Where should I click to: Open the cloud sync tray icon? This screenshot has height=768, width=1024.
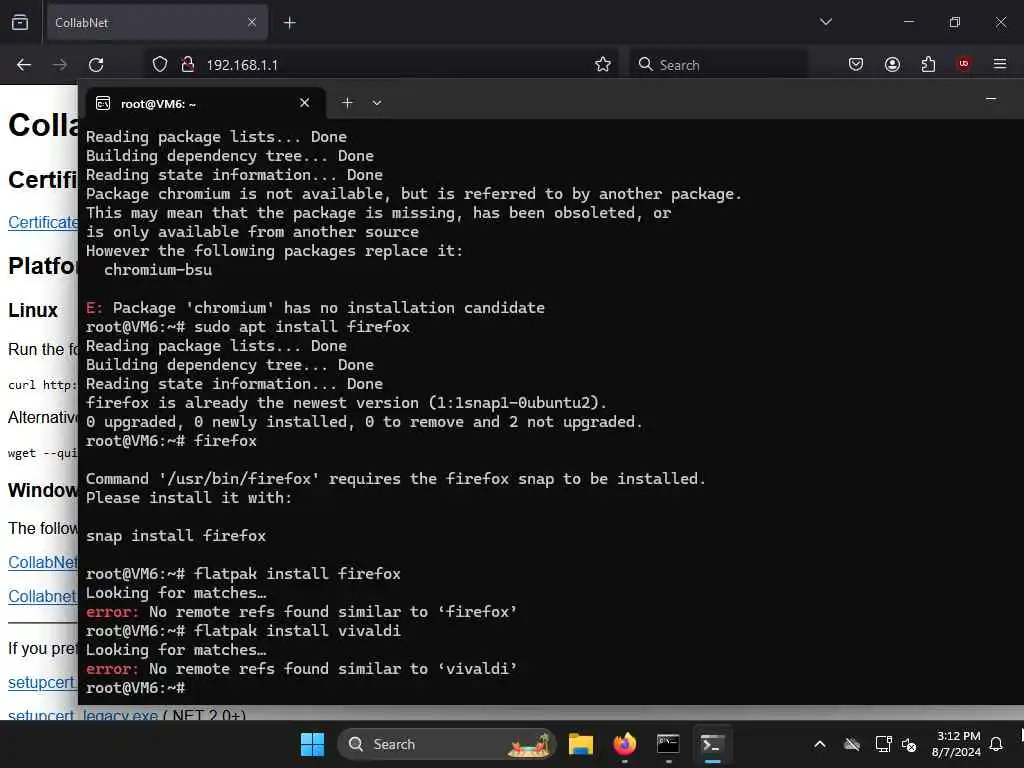852,744
